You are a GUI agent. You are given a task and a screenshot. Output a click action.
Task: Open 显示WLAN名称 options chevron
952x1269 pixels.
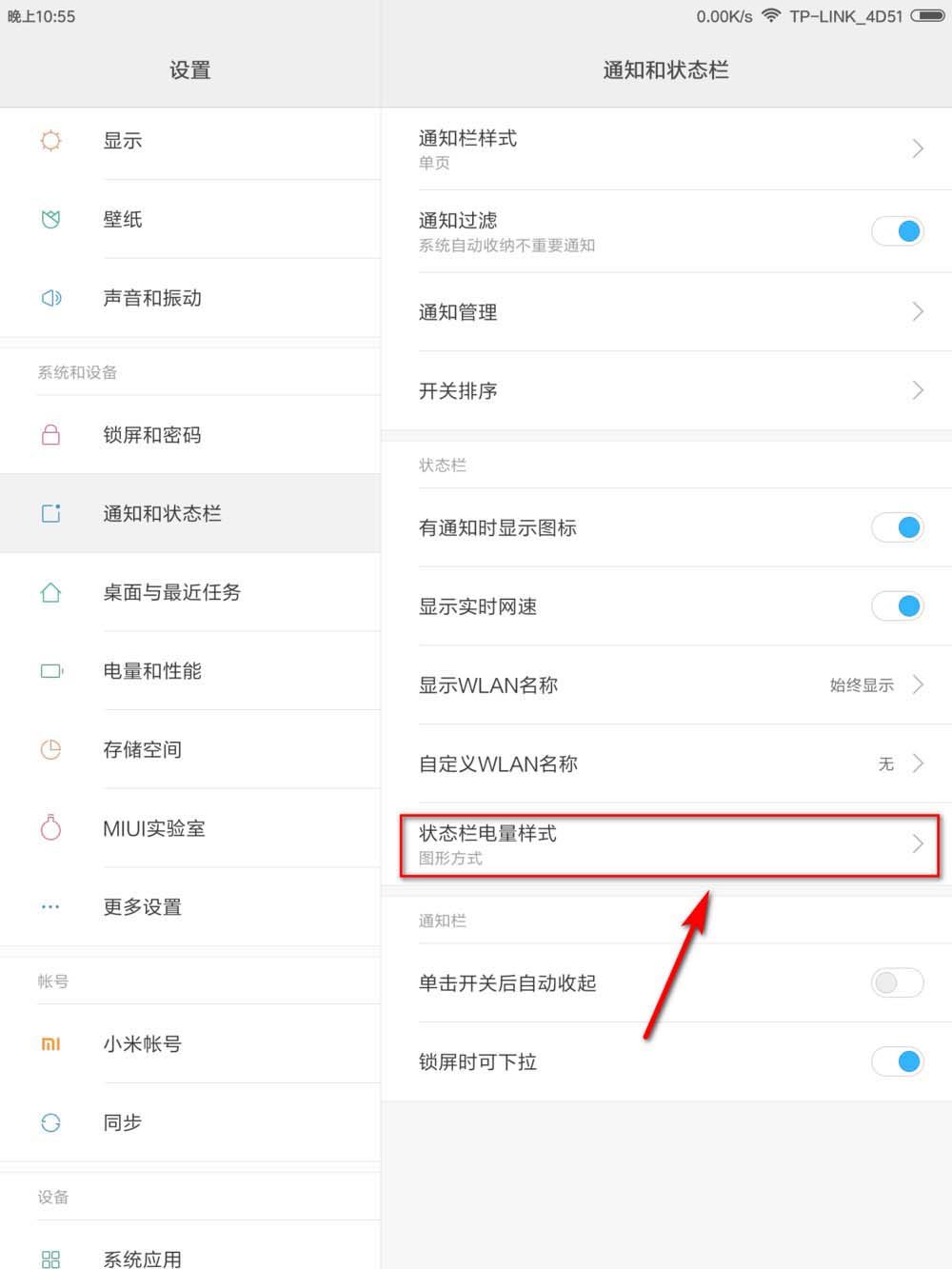918,685
